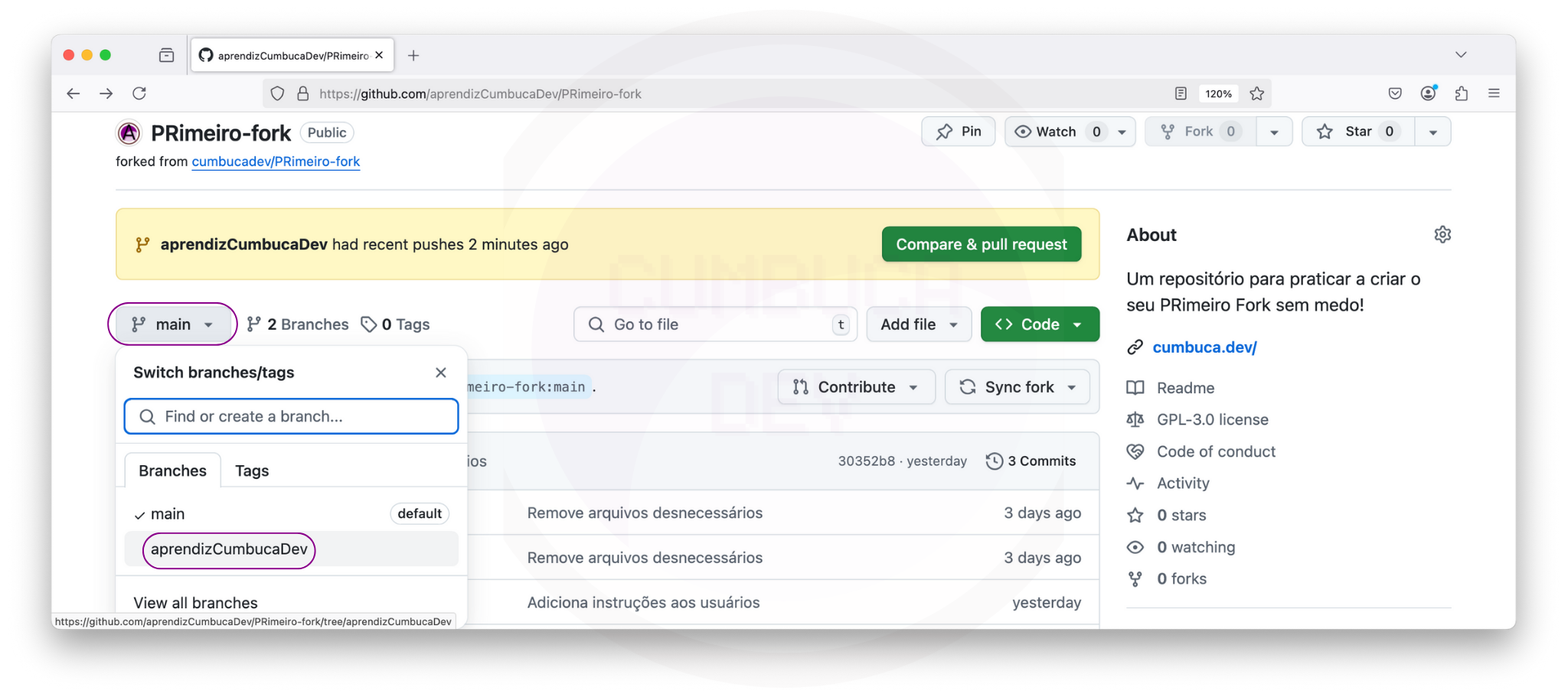Bookmark this page with the star icon

pyautogui.click(x=1256, y=93)
